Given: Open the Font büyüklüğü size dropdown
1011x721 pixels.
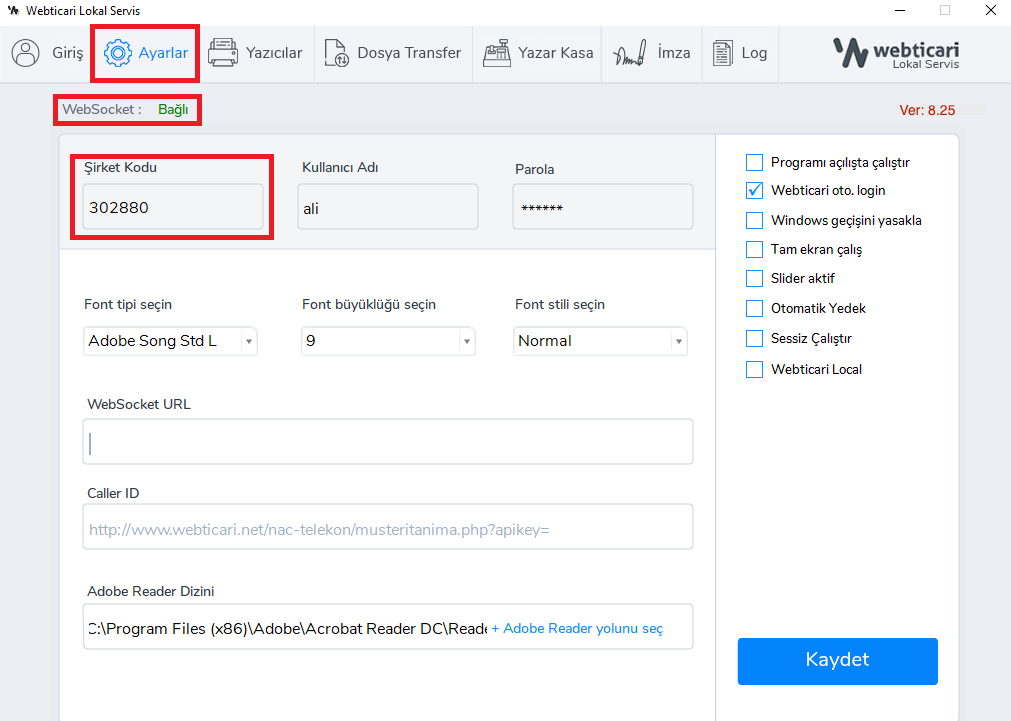Looking at the screenshot, I should [466, 342].
